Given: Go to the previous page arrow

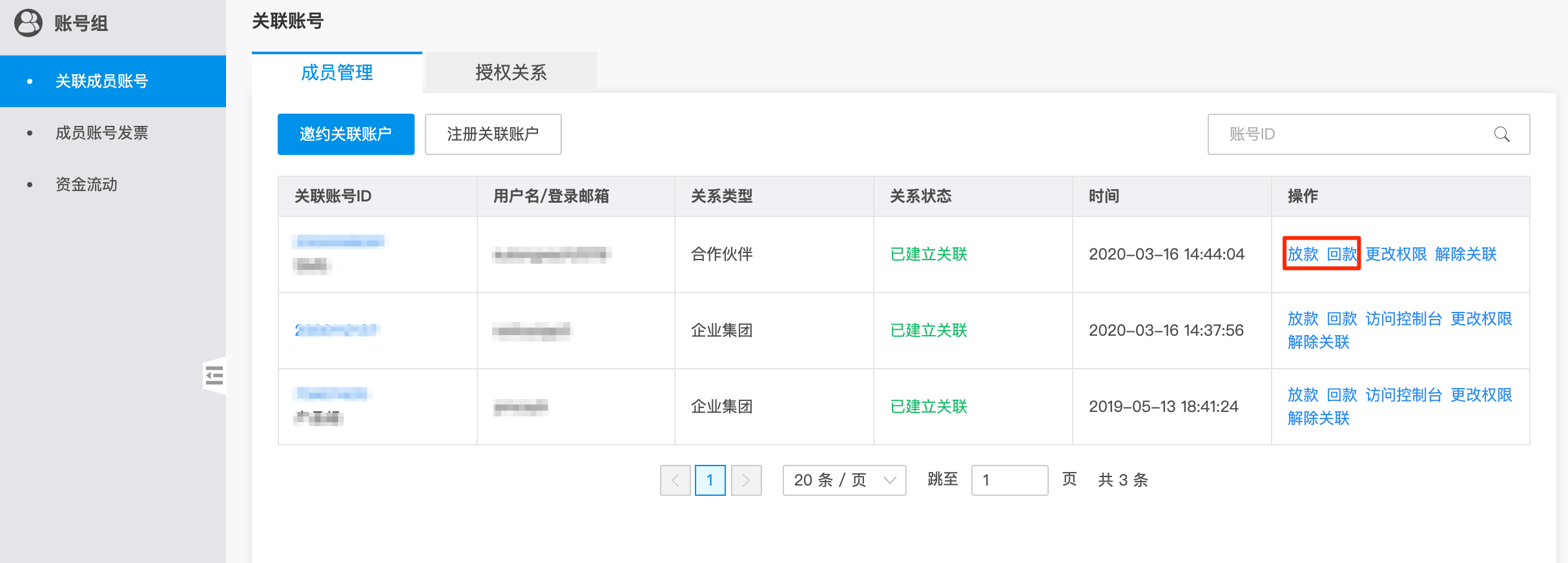Looking at the screenshot, I should point(675,480).
